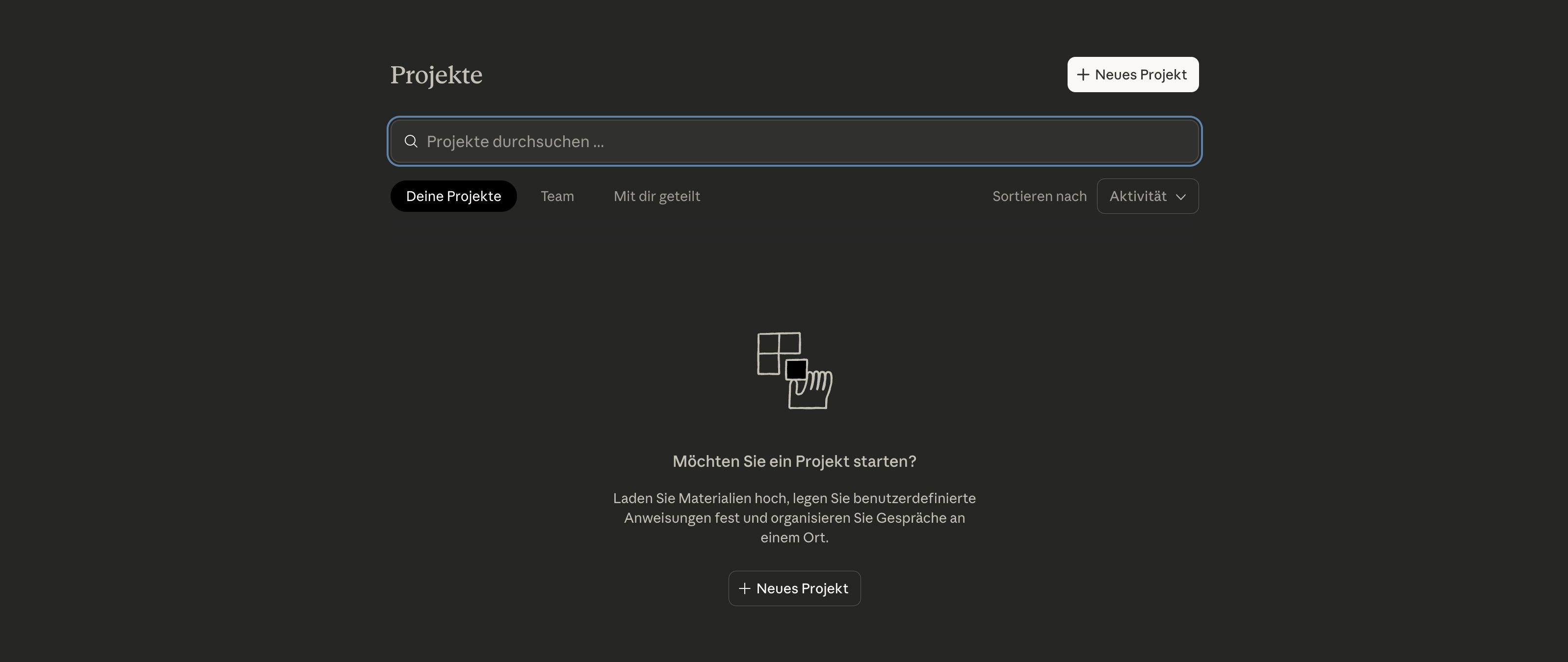Switch to the Team tab
Viewport: 1568px width, 662px height.
point(557,196)
